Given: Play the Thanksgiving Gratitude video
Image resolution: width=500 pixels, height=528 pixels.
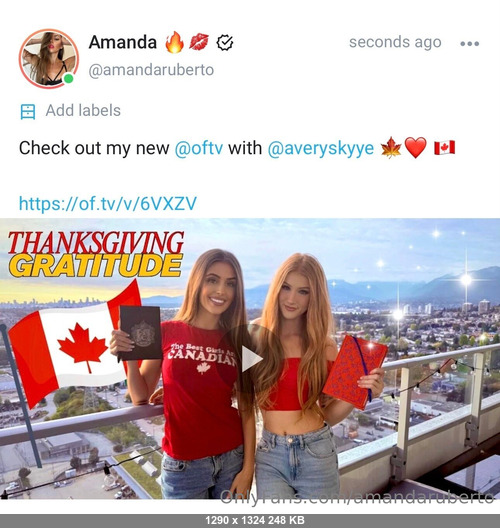Looking at the screenshot, I should point(252,359).
